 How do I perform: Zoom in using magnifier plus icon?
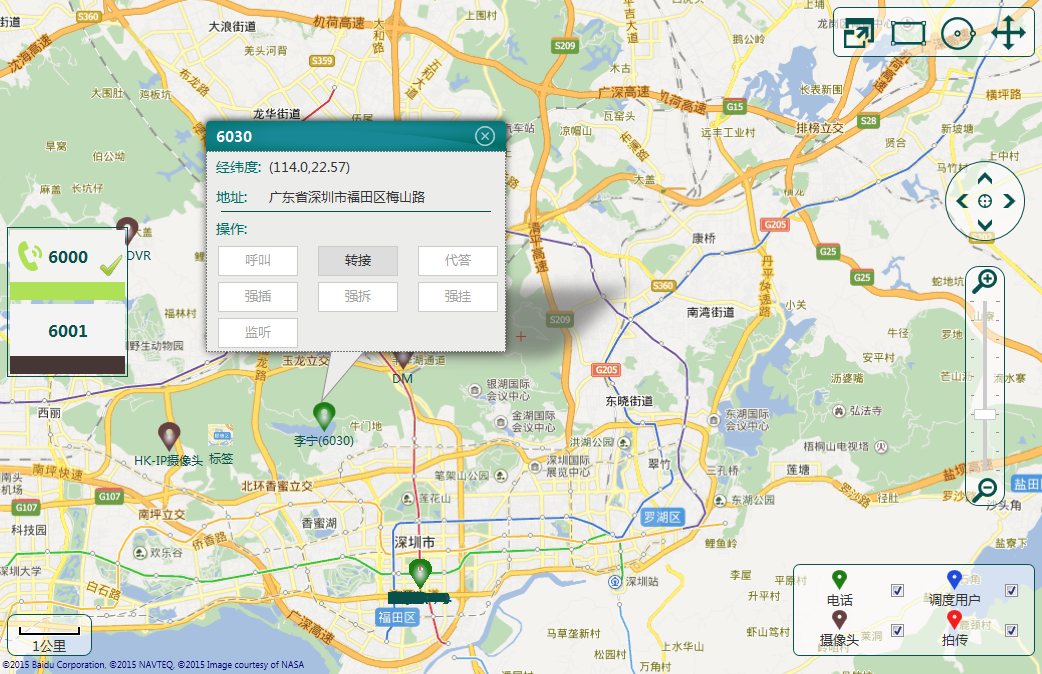click(x=985, y=281)
